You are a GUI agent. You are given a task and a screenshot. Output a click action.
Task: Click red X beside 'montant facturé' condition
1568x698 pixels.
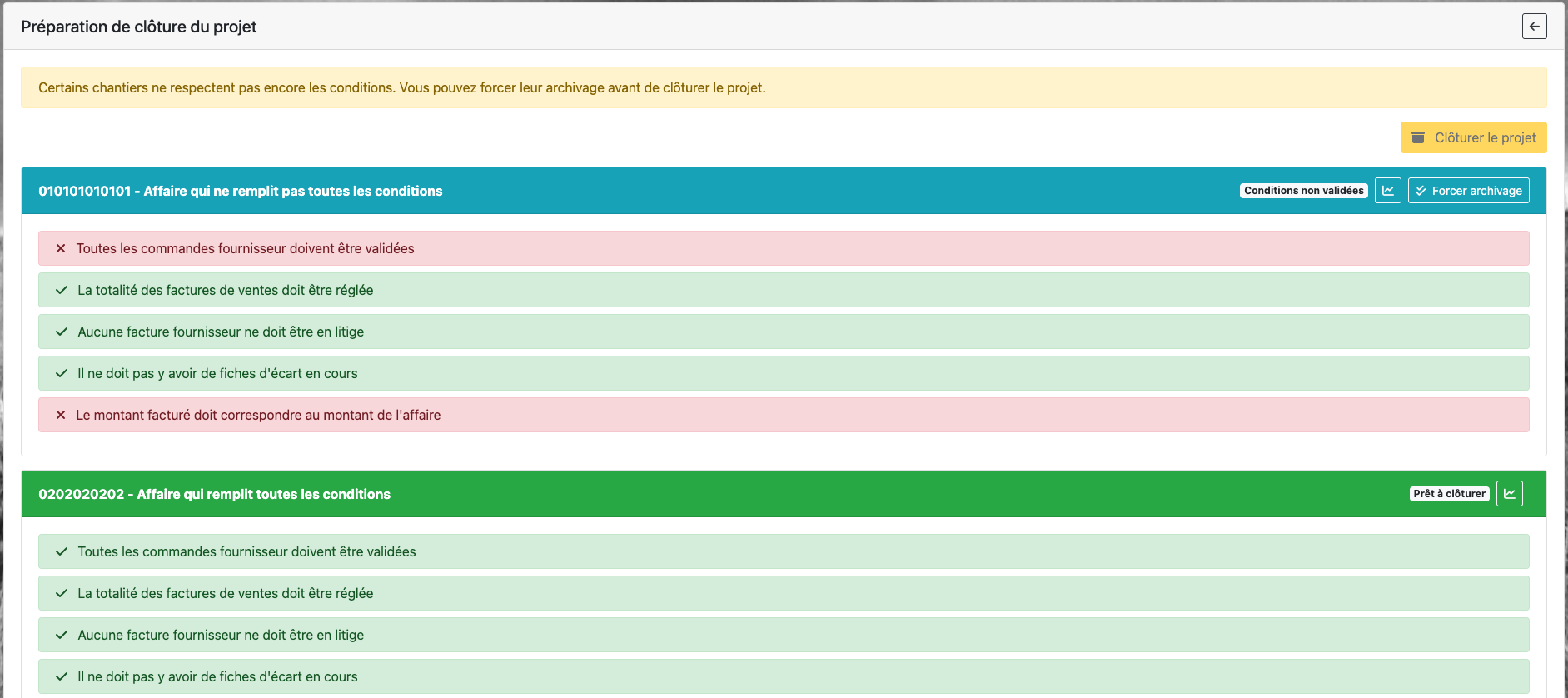61,415
